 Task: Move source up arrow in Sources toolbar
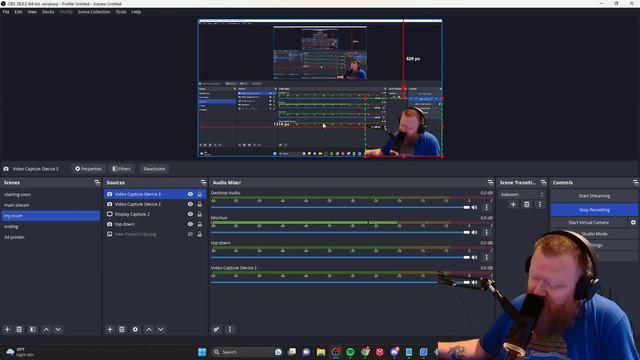pos(149,329)
